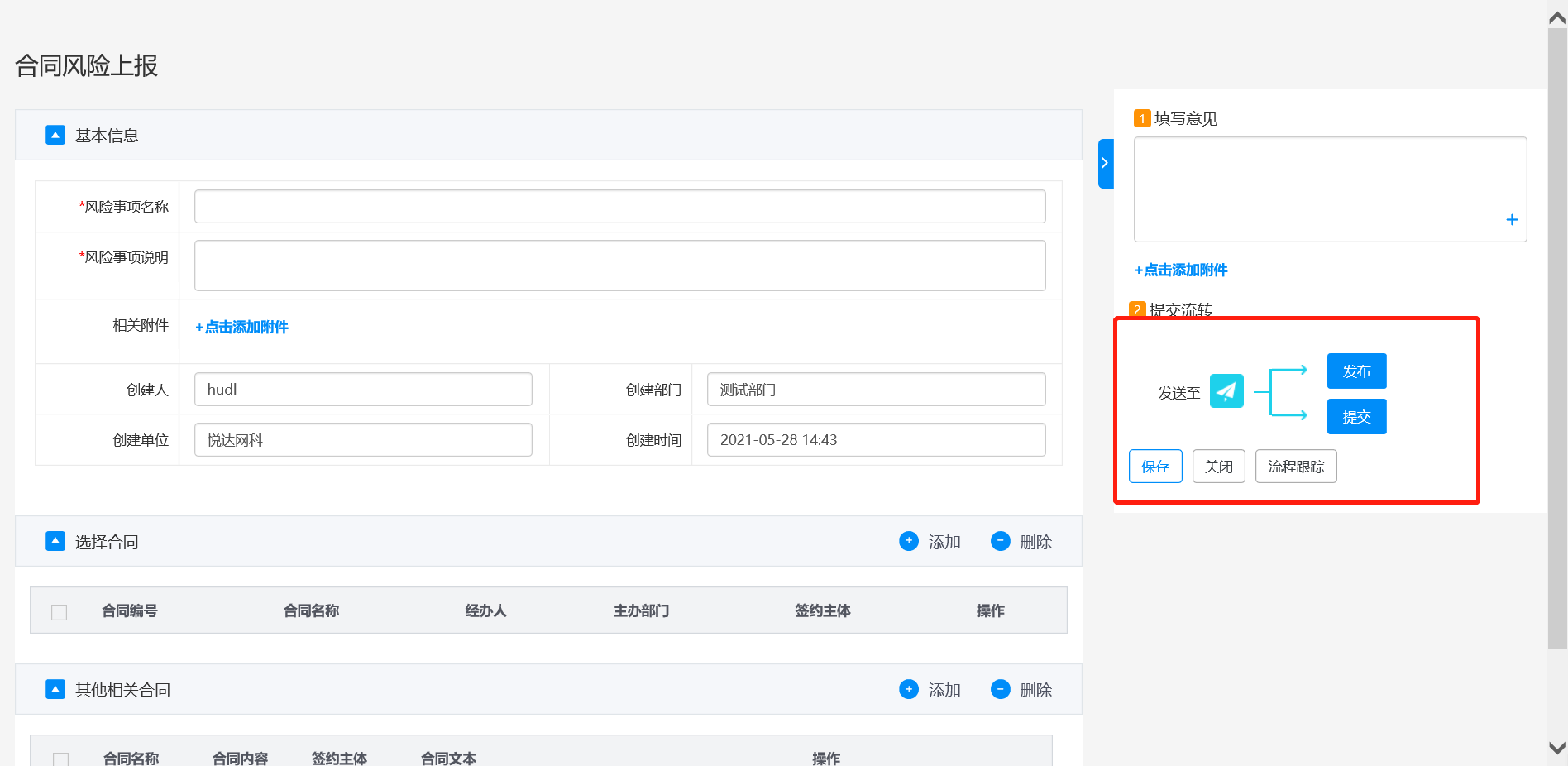Viewport: 1568px width, 766px height.
Task: Collapse the 选择合同 section
Action: tap(55, 541)
